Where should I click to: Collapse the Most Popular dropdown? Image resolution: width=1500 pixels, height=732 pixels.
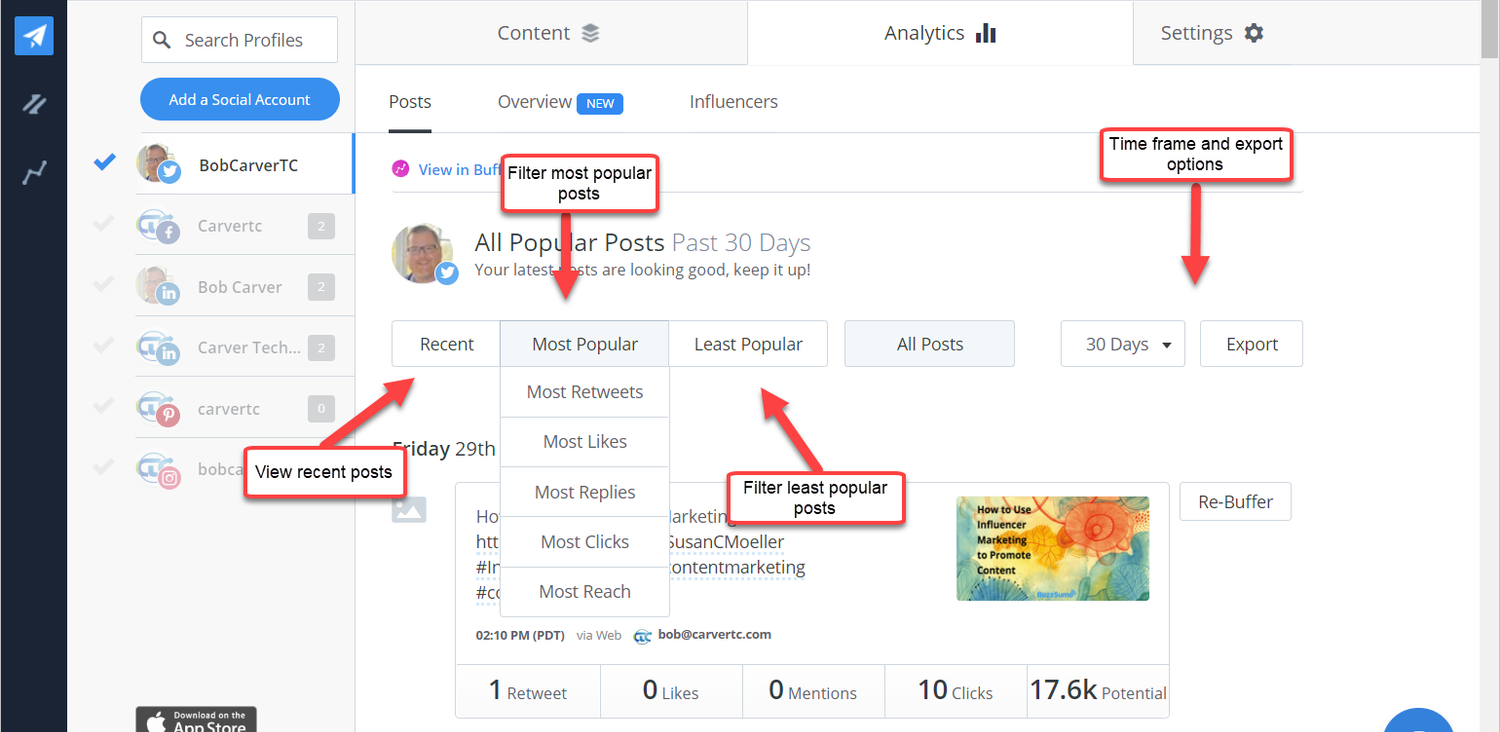tap(585, 344)
